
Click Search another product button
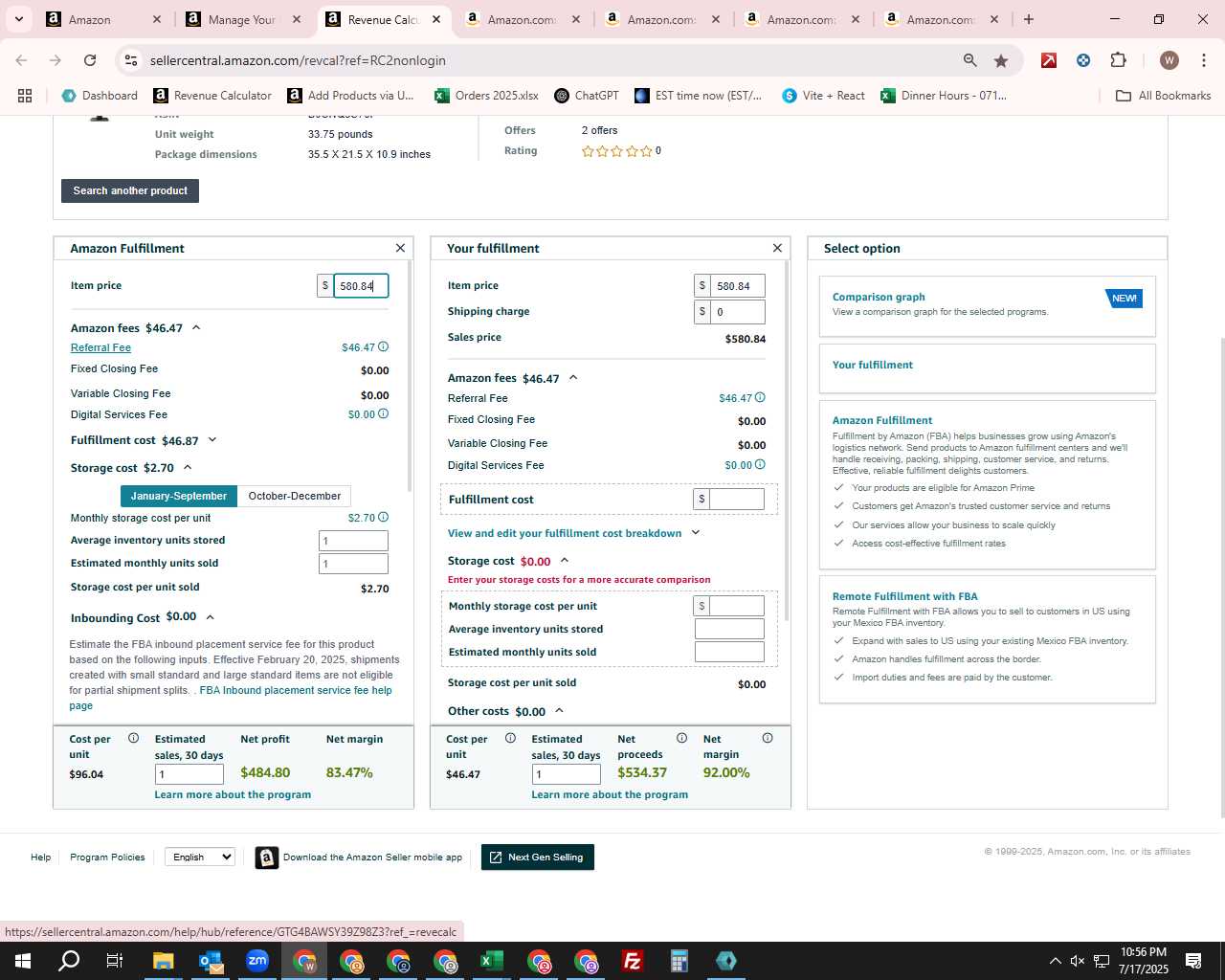[130, 190]
